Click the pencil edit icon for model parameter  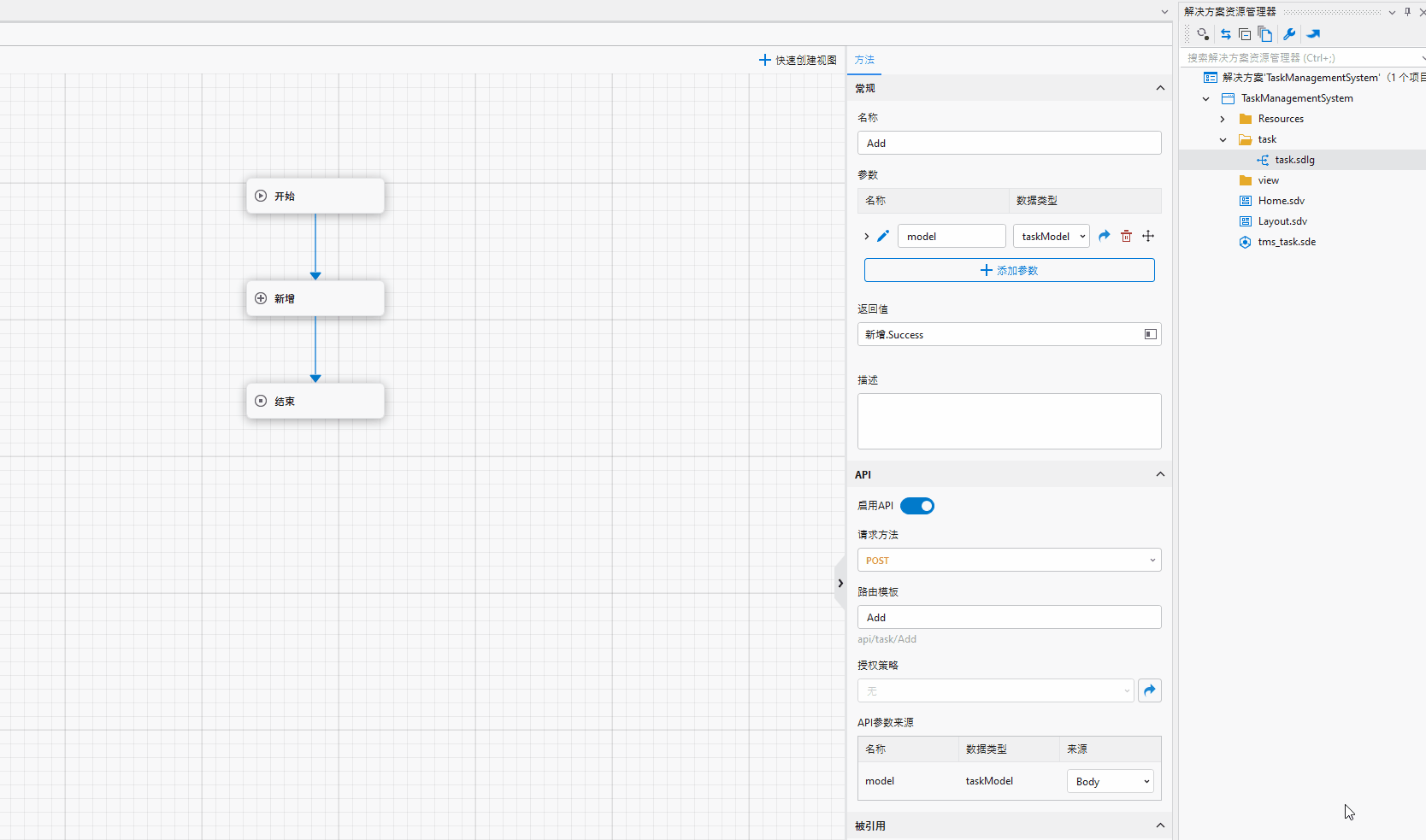(883, 236)
